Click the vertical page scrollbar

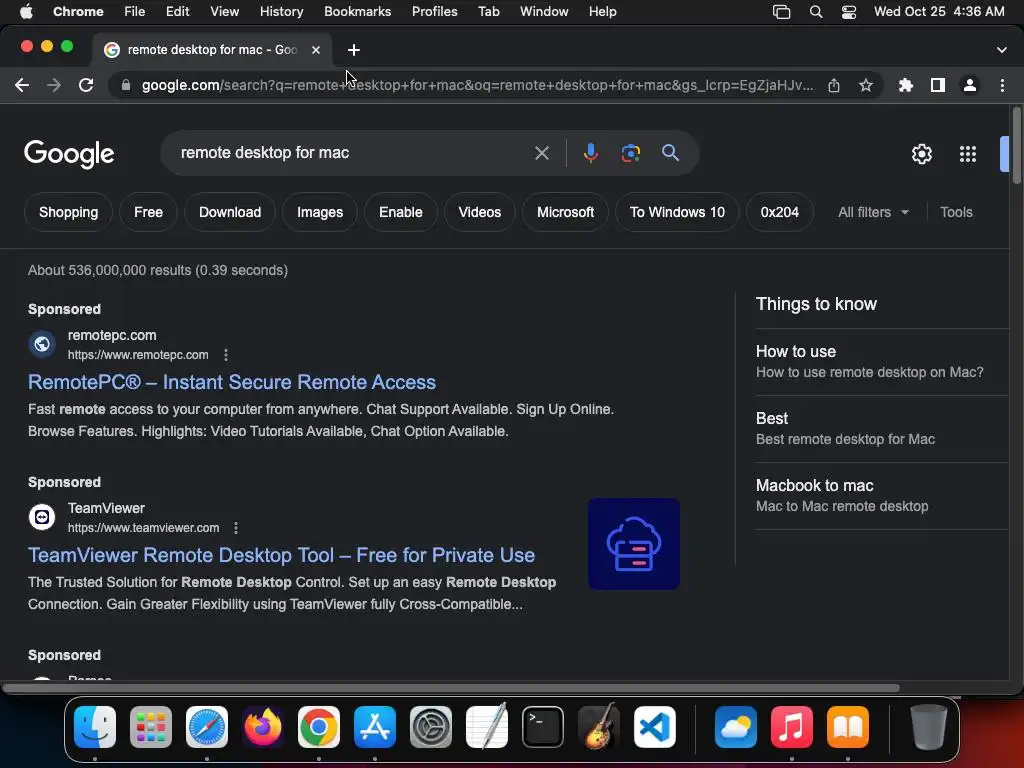1016,145
